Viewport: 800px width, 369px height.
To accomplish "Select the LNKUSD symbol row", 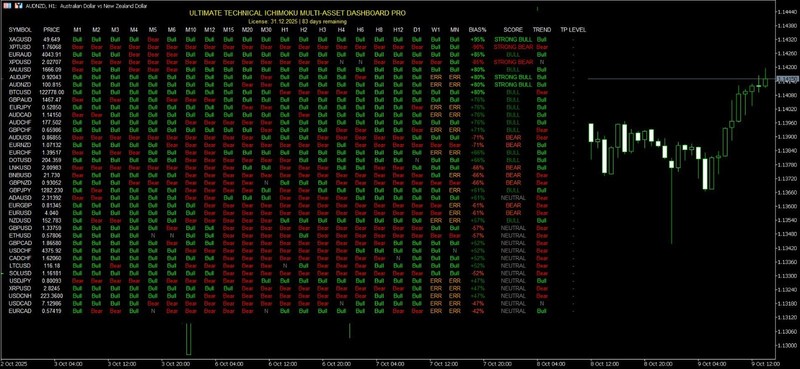I will (20, 168).
